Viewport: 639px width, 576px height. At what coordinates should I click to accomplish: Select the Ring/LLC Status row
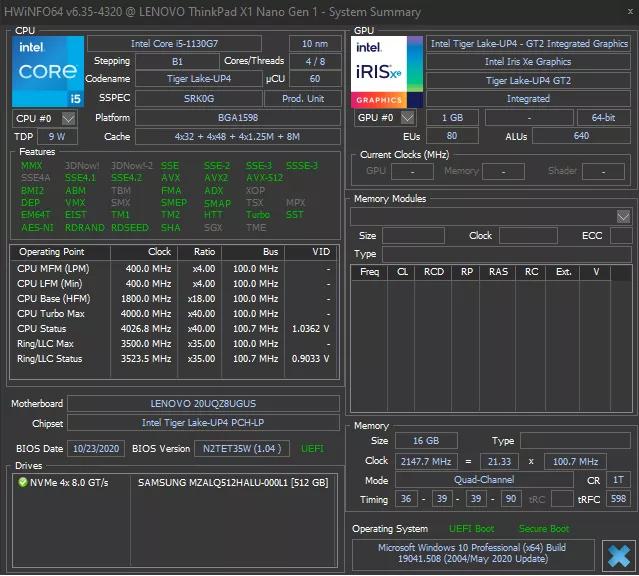[x=174, y=359]
